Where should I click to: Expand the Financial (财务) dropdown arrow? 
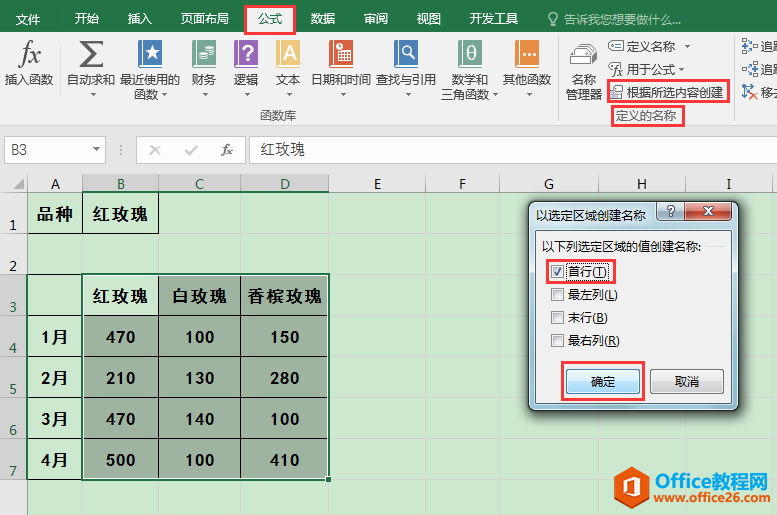click(x=205, y=94)
